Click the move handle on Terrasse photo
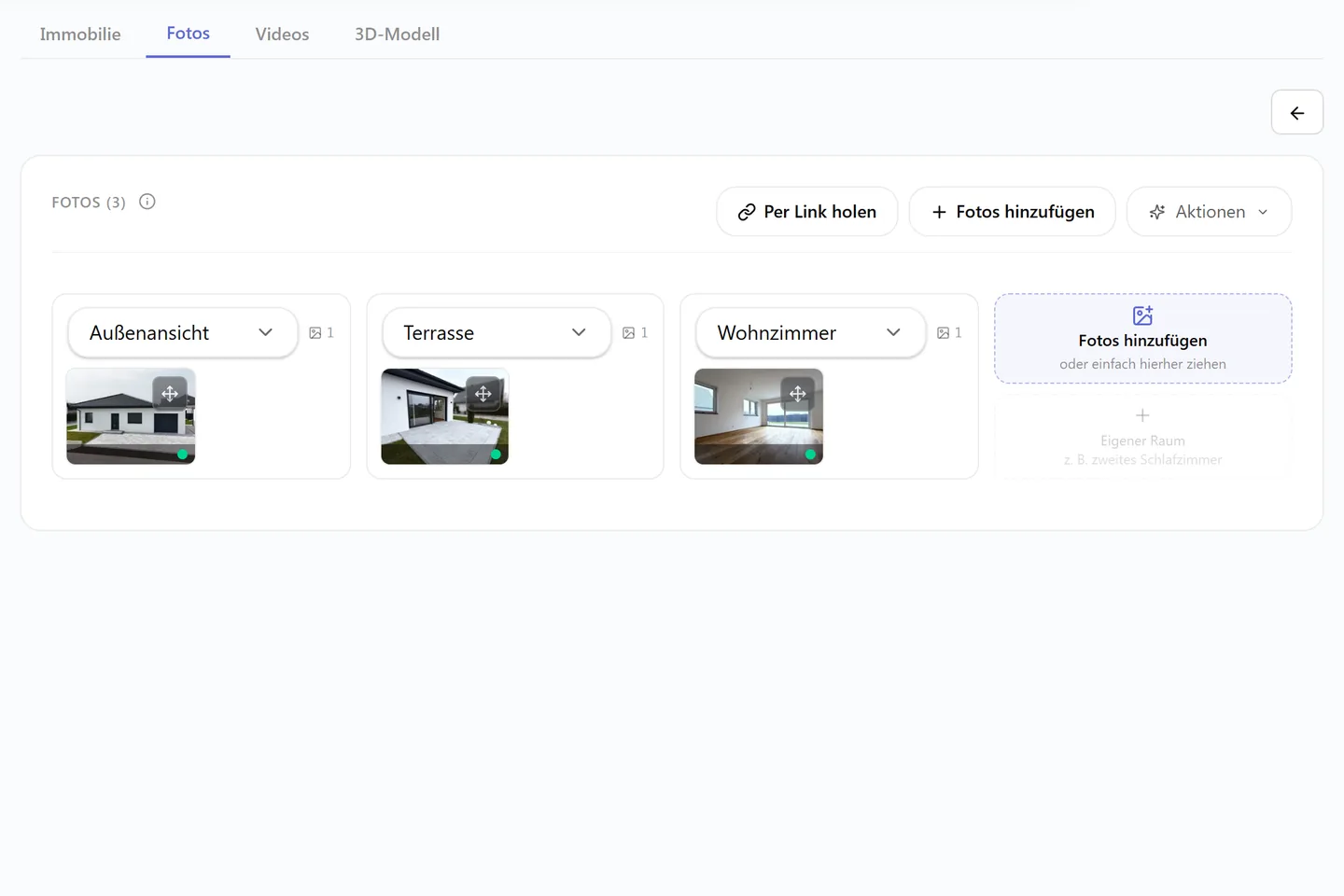This screenshot has height=896, width=1344. [483, 394]
